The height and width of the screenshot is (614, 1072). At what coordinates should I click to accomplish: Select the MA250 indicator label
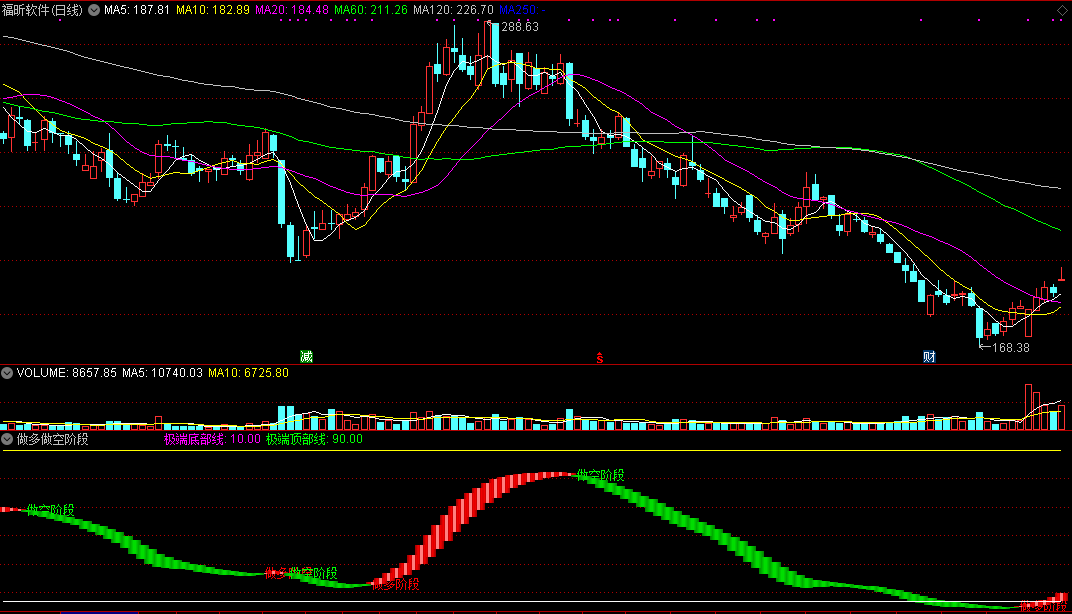522,10
